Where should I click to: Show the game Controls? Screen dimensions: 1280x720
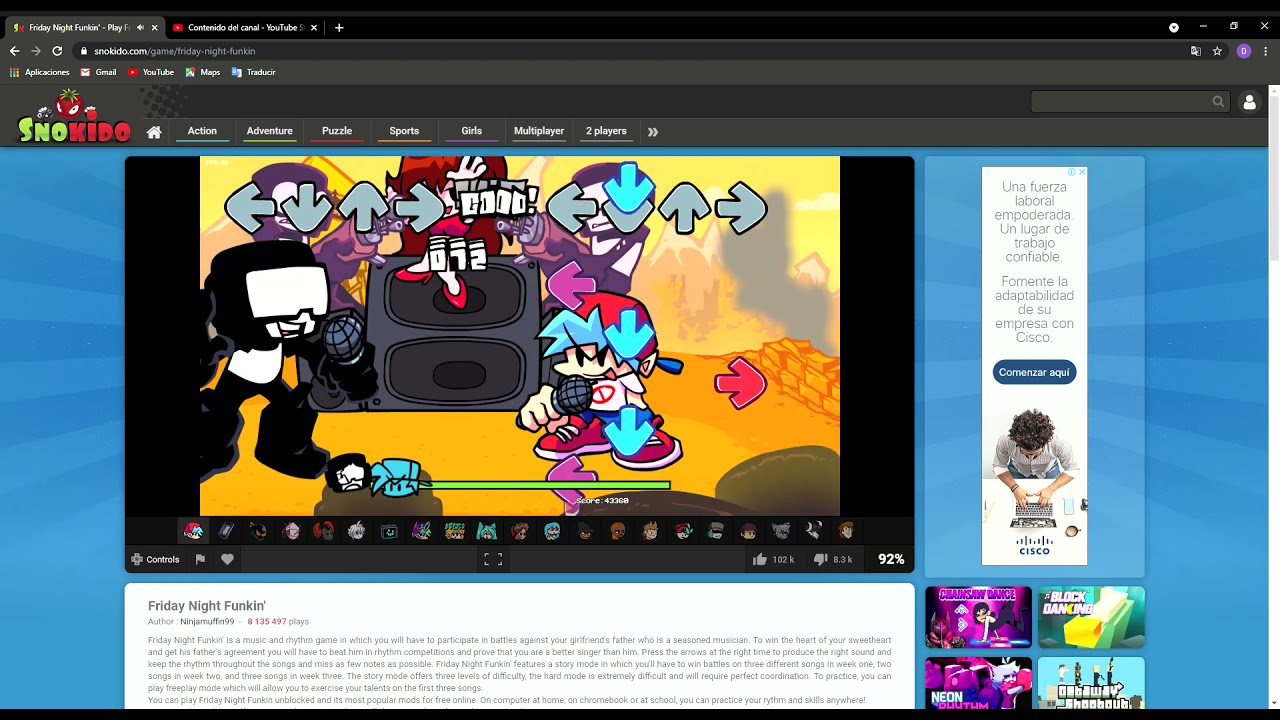point(155,559)
